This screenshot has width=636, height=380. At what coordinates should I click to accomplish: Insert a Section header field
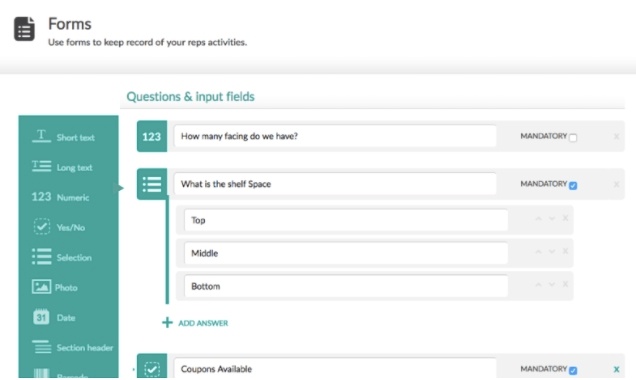[72, 347]
